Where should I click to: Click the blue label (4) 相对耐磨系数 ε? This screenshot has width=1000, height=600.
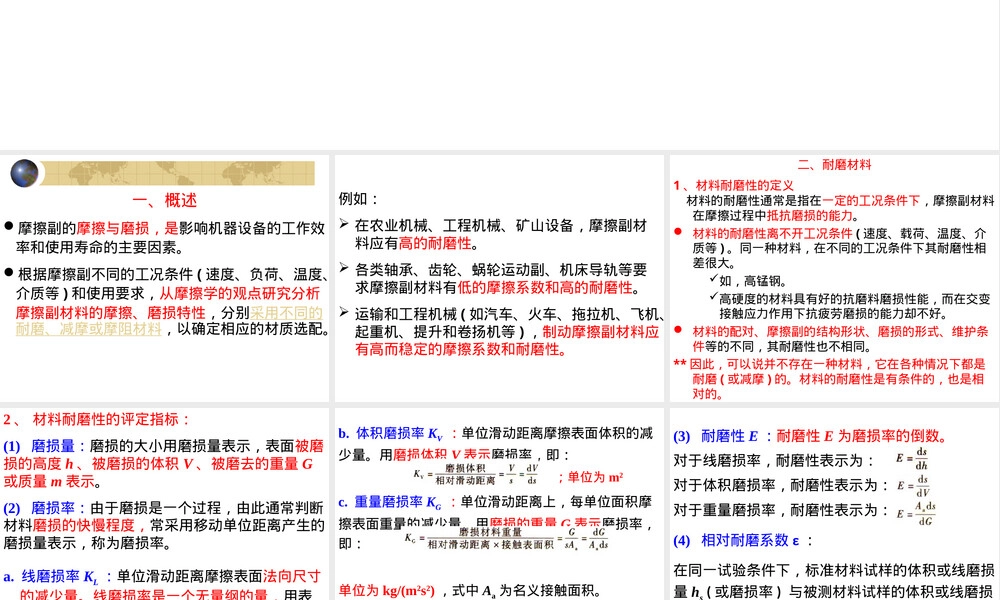click(x=737, y=541)
